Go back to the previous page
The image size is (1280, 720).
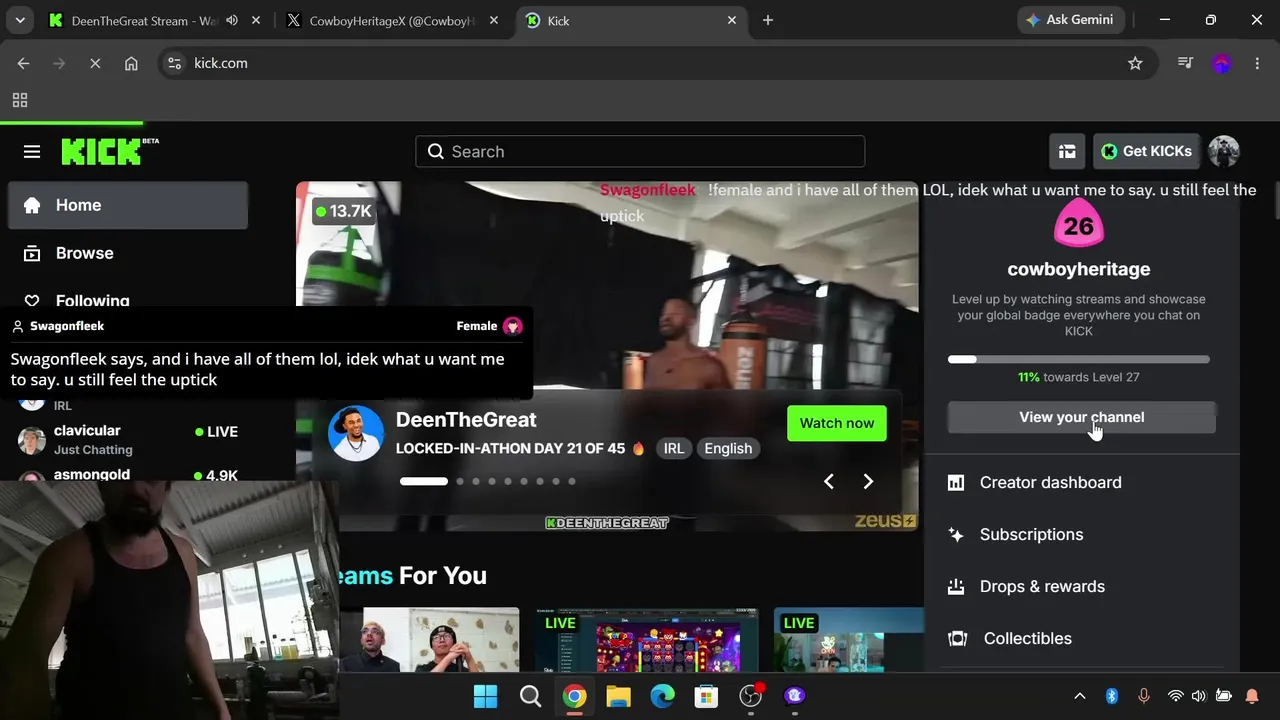tap(24, 63)
